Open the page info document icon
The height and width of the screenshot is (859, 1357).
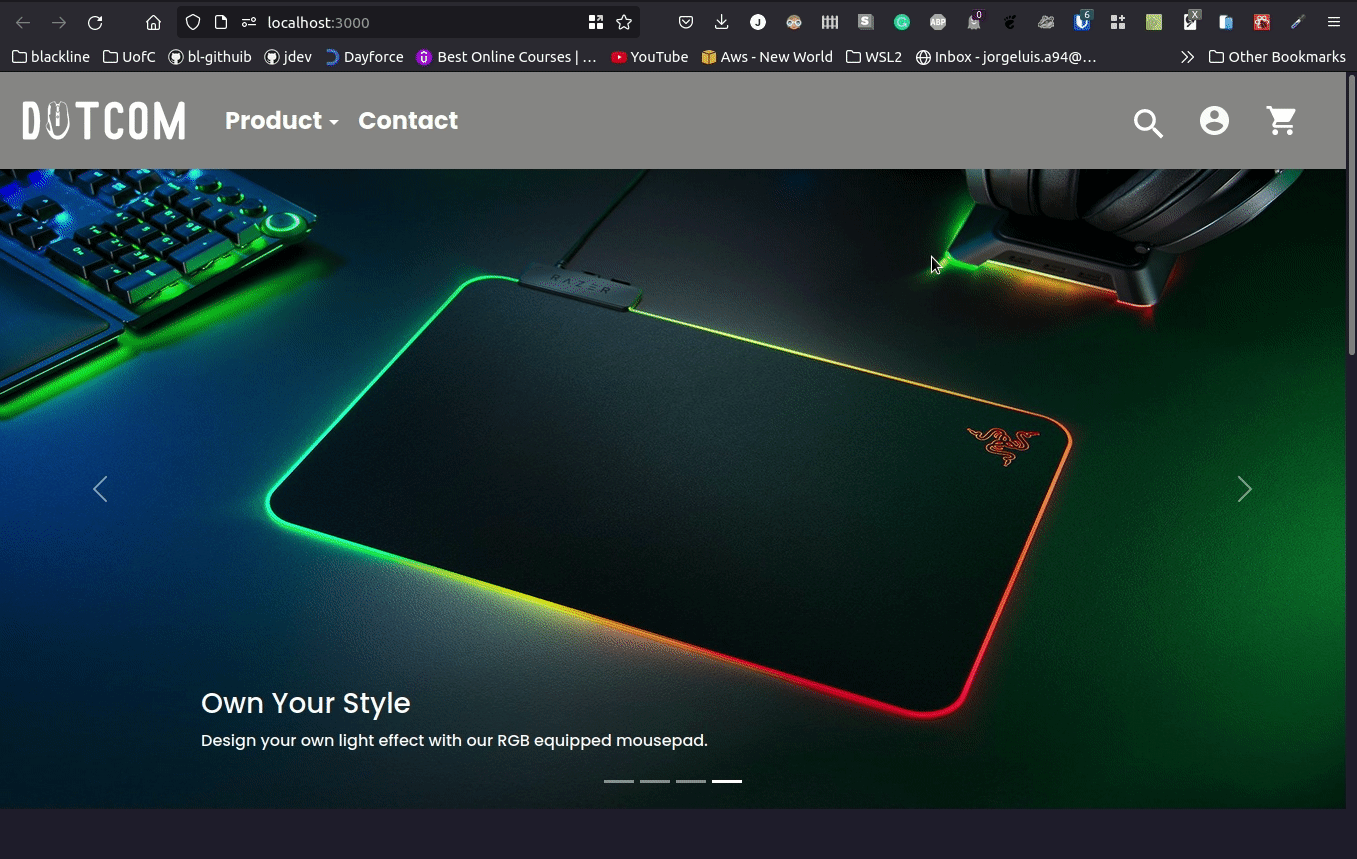click(221, 22)
